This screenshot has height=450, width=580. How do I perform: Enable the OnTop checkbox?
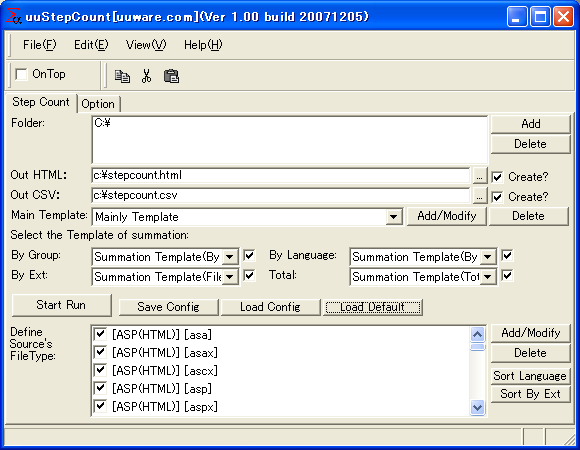tap(21, 74)
